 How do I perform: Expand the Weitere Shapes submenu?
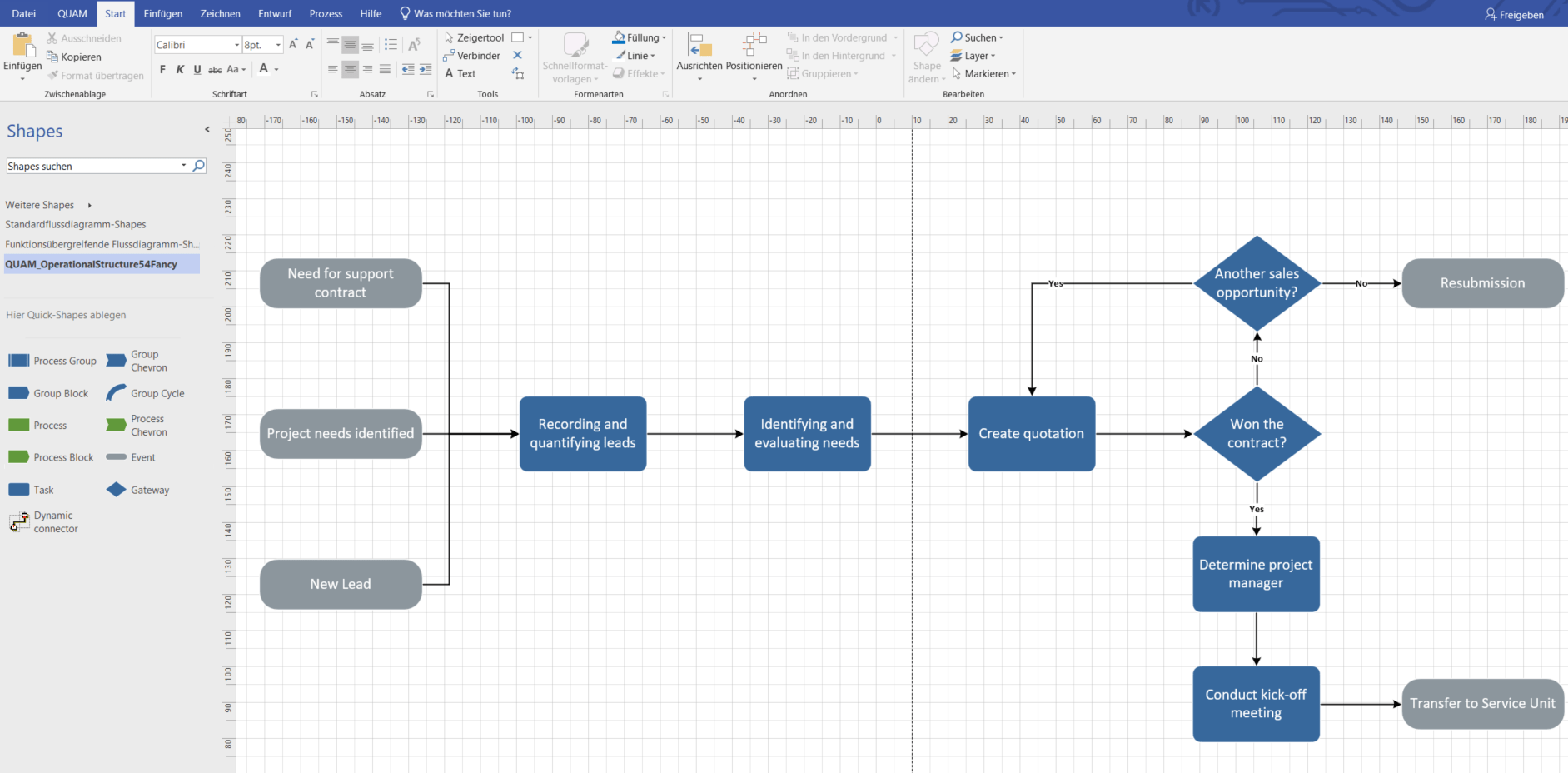(89, 205)
